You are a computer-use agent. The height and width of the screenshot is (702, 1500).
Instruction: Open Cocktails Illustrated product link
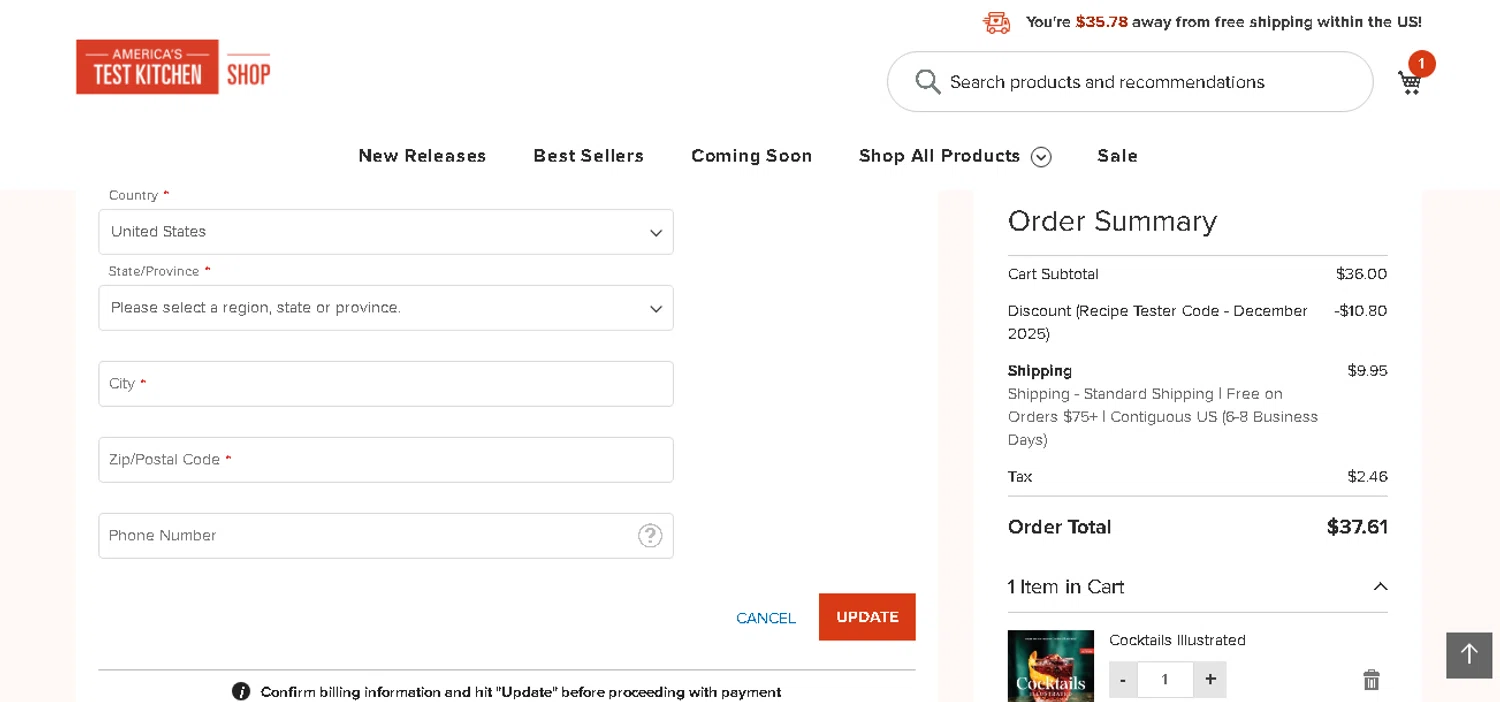tap(1177, 640)
